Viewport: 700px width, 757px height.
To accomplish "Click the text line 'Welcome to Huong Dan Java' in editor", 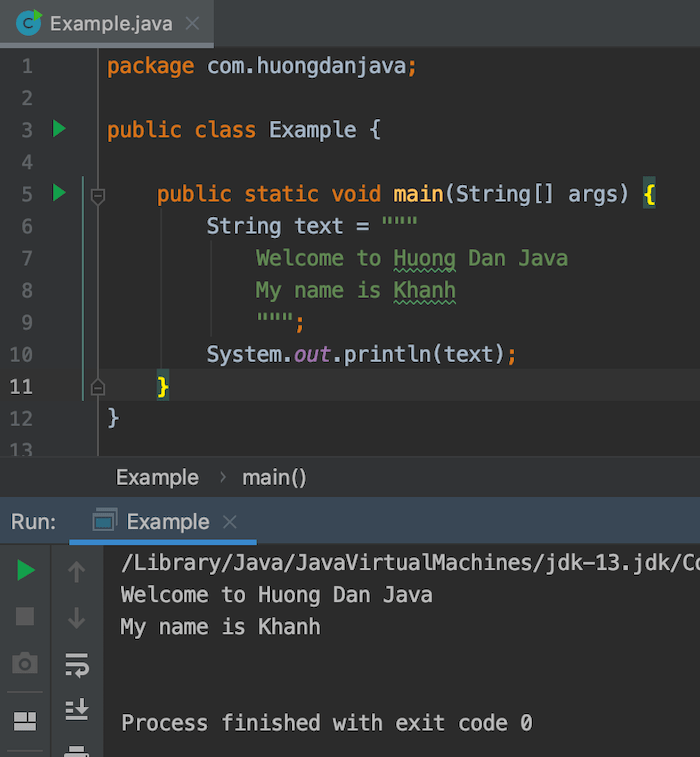I will pyautogui.click(x=412, y=258).
